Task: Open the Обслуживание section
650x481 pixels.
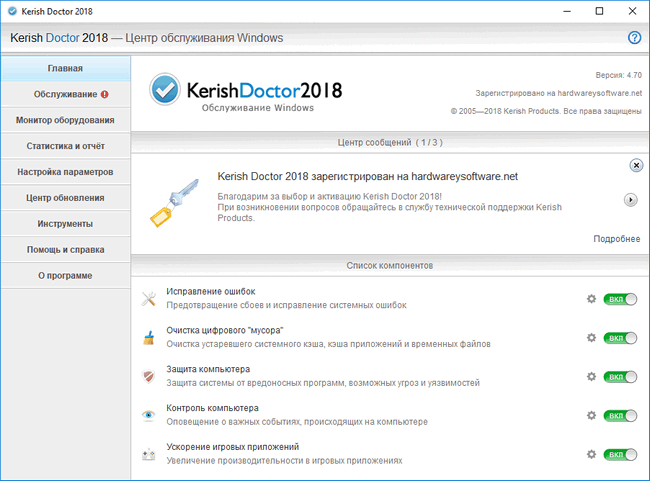Action: 65,95
